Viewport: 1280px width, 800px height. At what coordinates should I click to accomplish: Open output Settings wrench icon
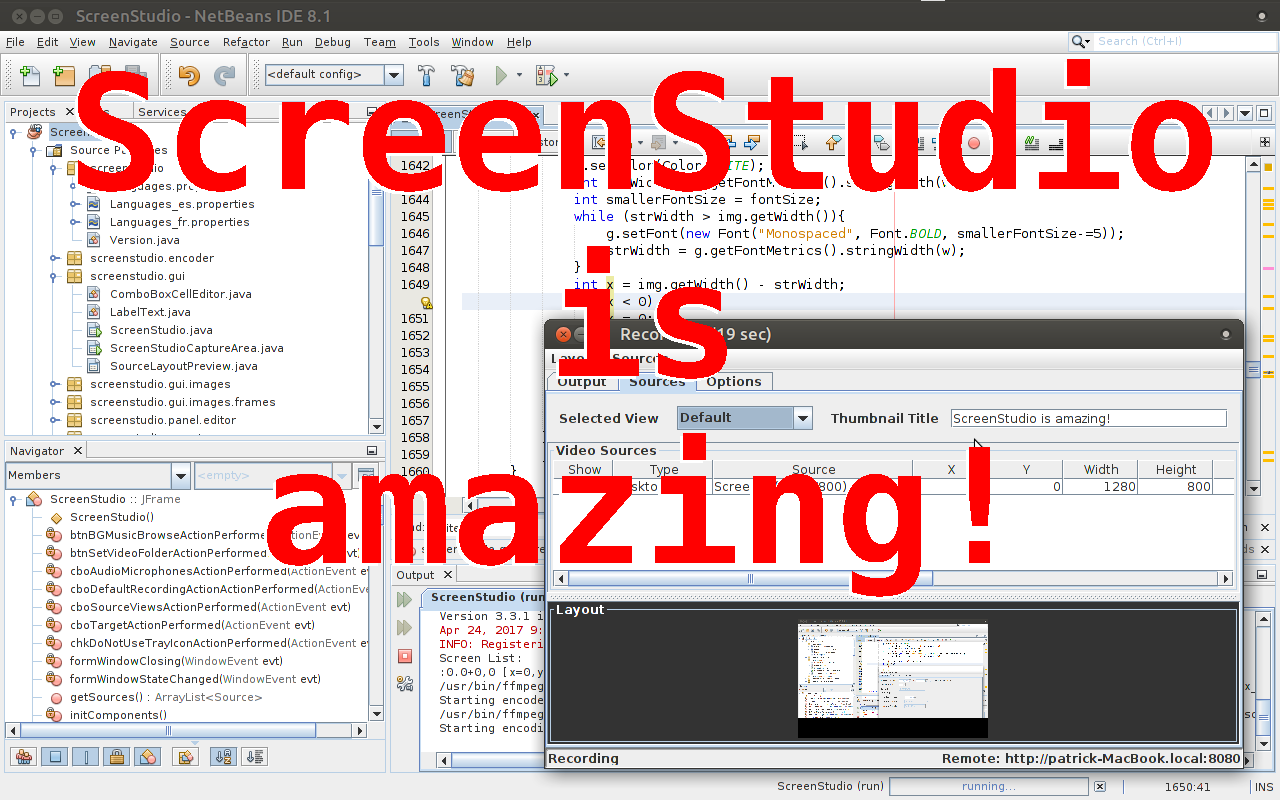404,684
